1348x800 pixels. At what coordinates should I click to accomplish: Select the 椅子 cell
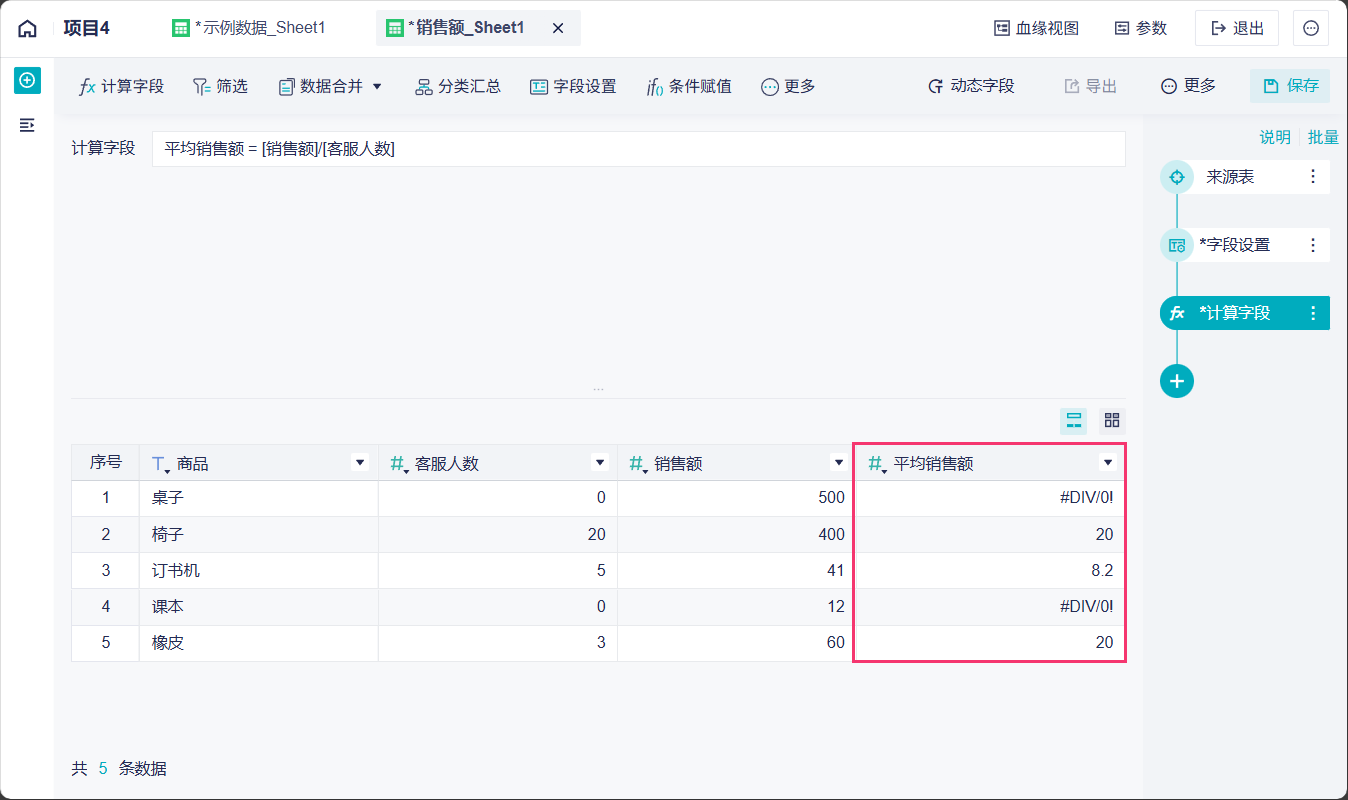tap(259, 534)
